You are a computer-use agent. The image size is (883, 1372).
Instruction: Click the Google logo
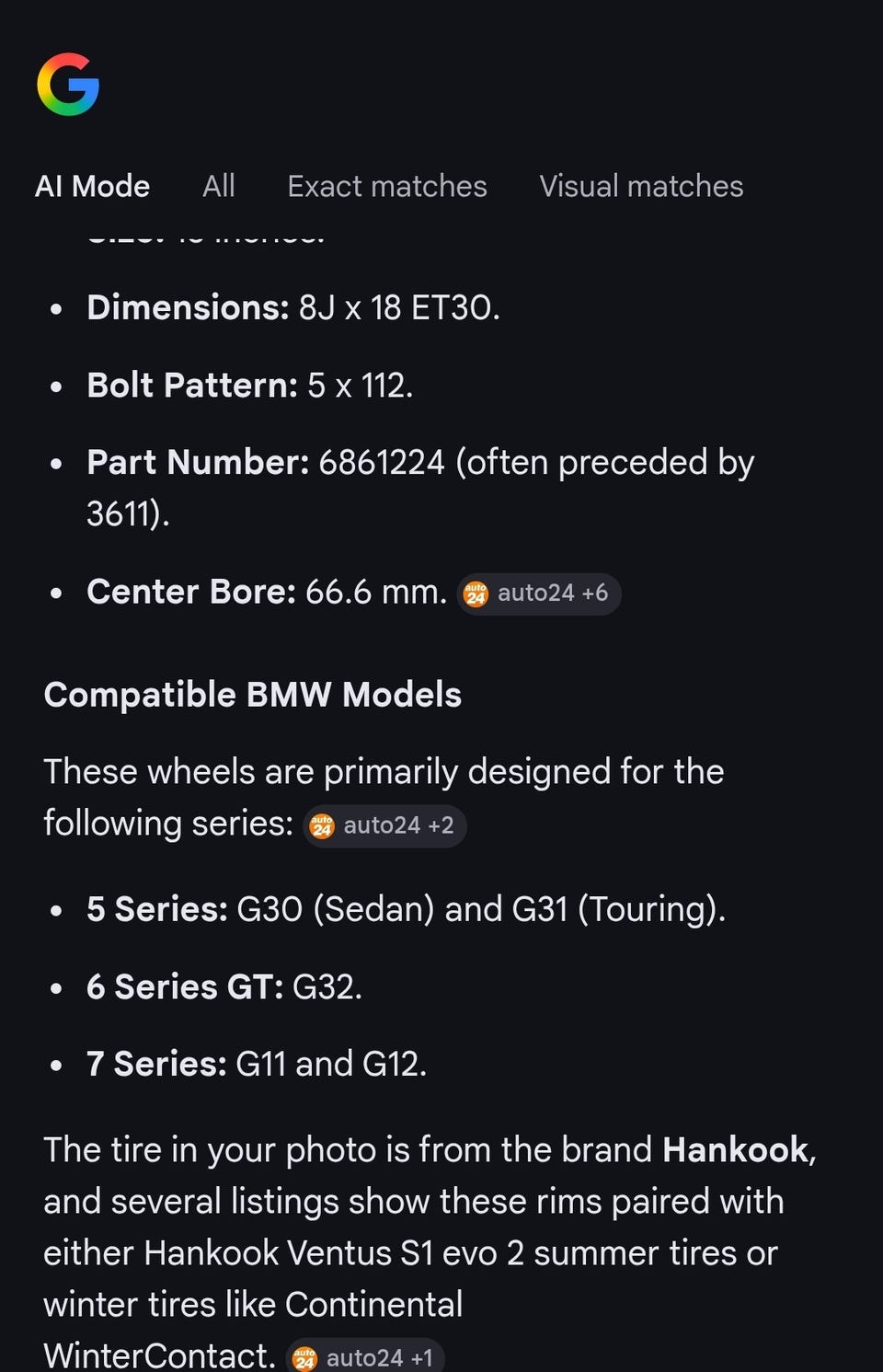(x=68, y=85)
